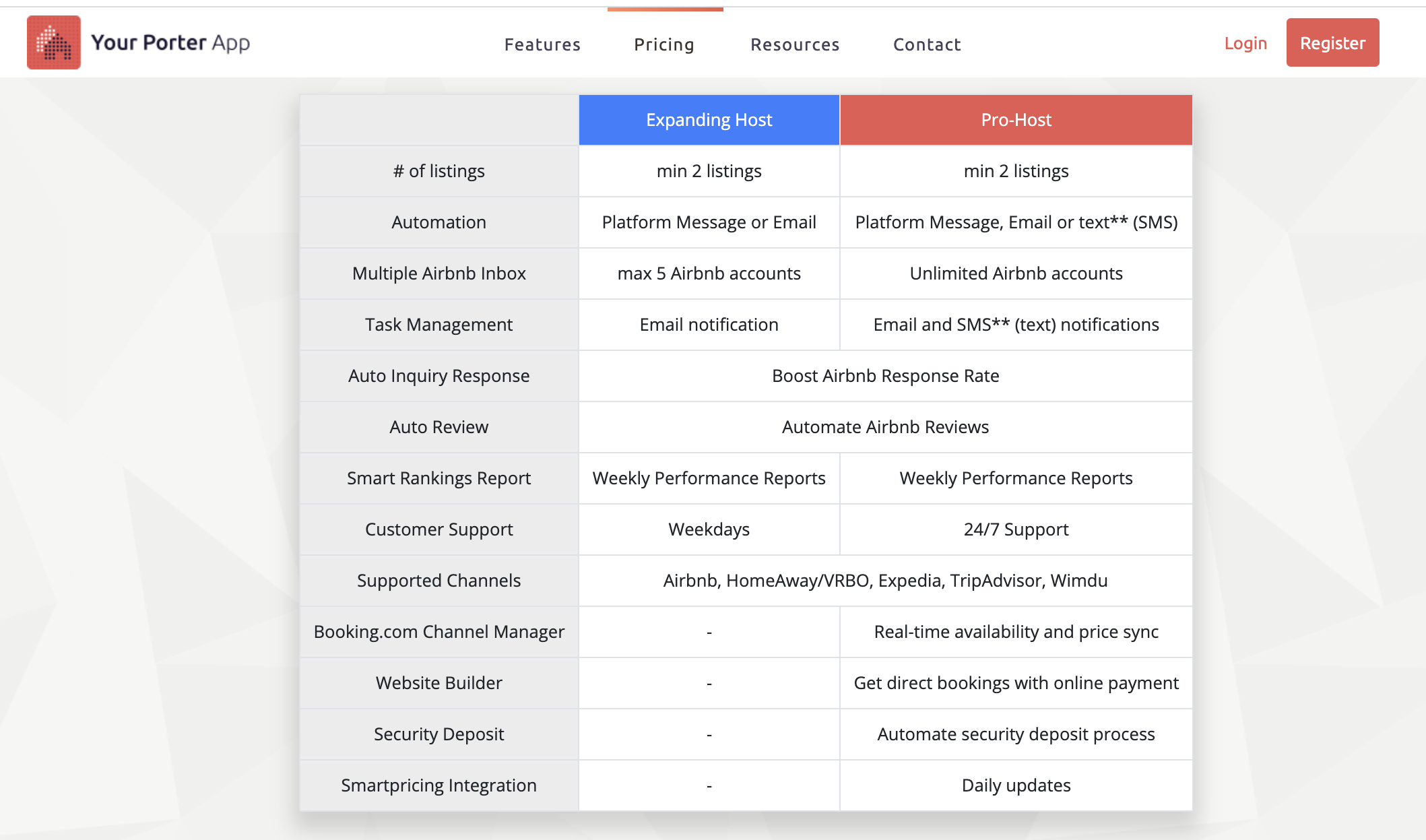Viewport: 1426px width, 840px height.
Task: Click the 'Email notification' cell
Action: [709, 325]
